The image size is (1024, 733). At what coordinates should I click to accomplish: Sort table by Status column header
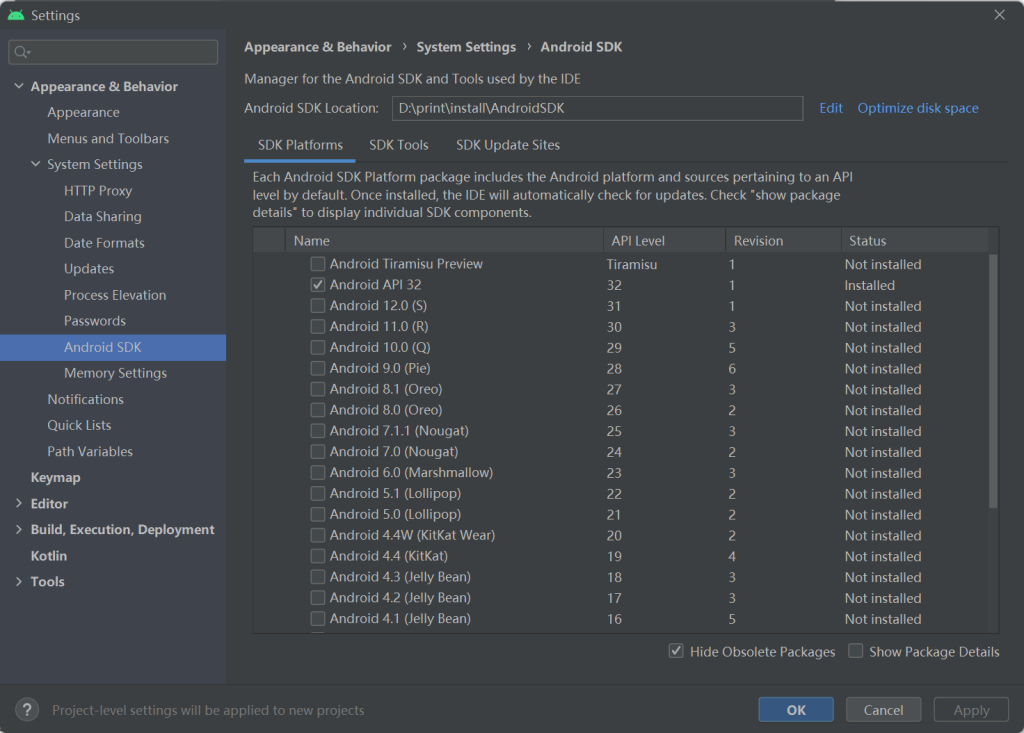[x=914, y=240]
